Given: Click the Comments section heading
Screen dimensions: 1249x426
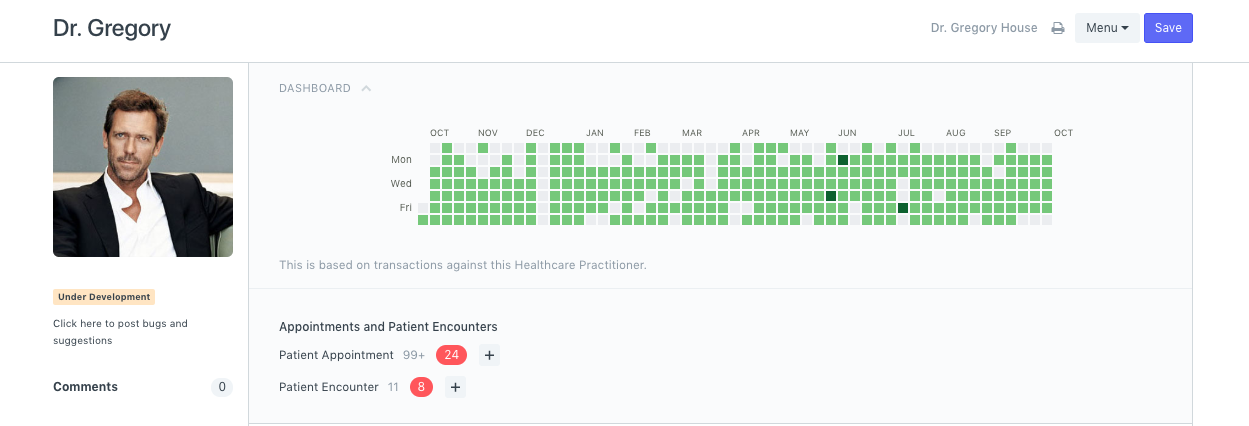Looking at the screenshot, I should point(85,387).
